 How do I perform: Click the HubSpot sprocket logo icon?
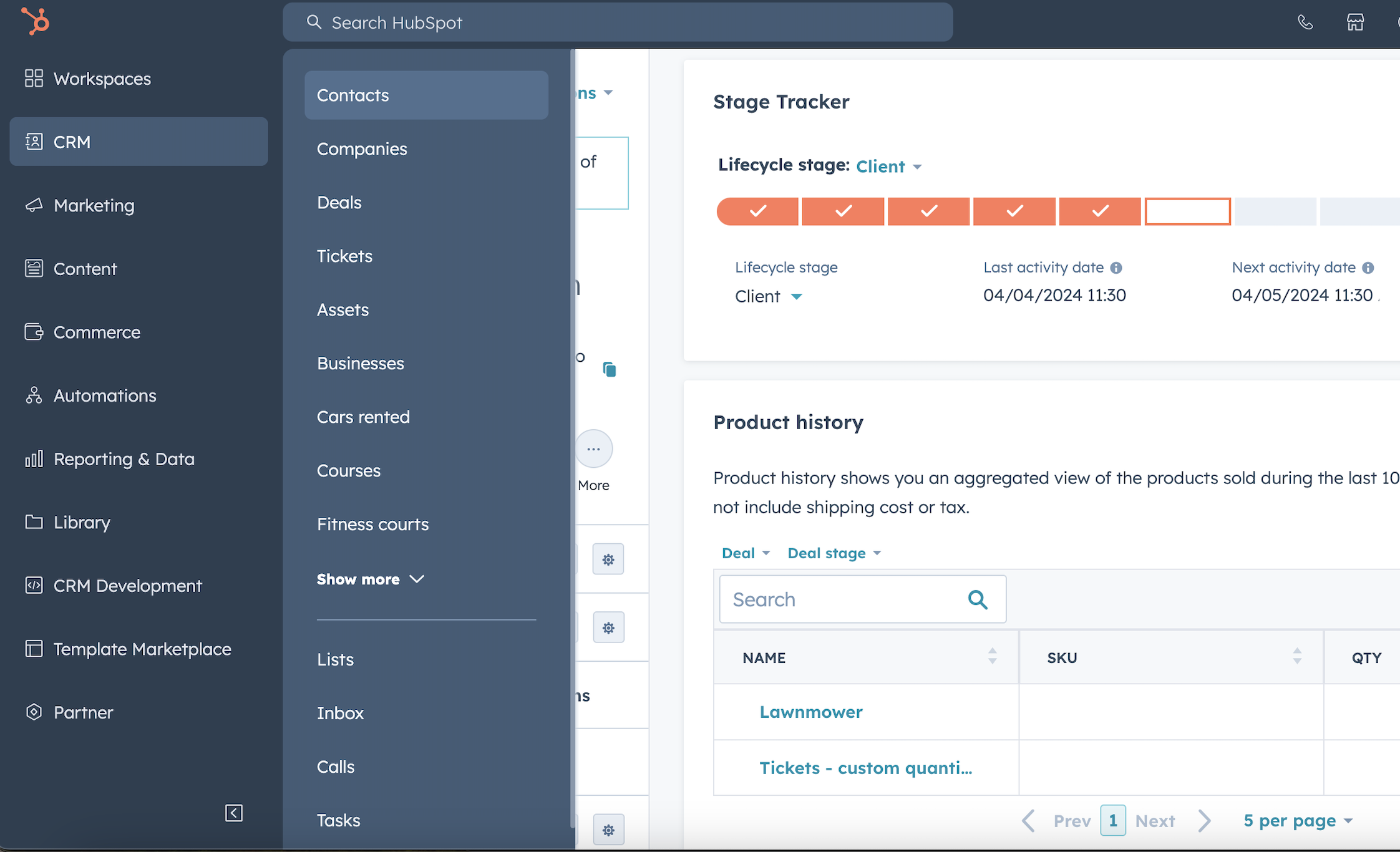coord(35,21)
